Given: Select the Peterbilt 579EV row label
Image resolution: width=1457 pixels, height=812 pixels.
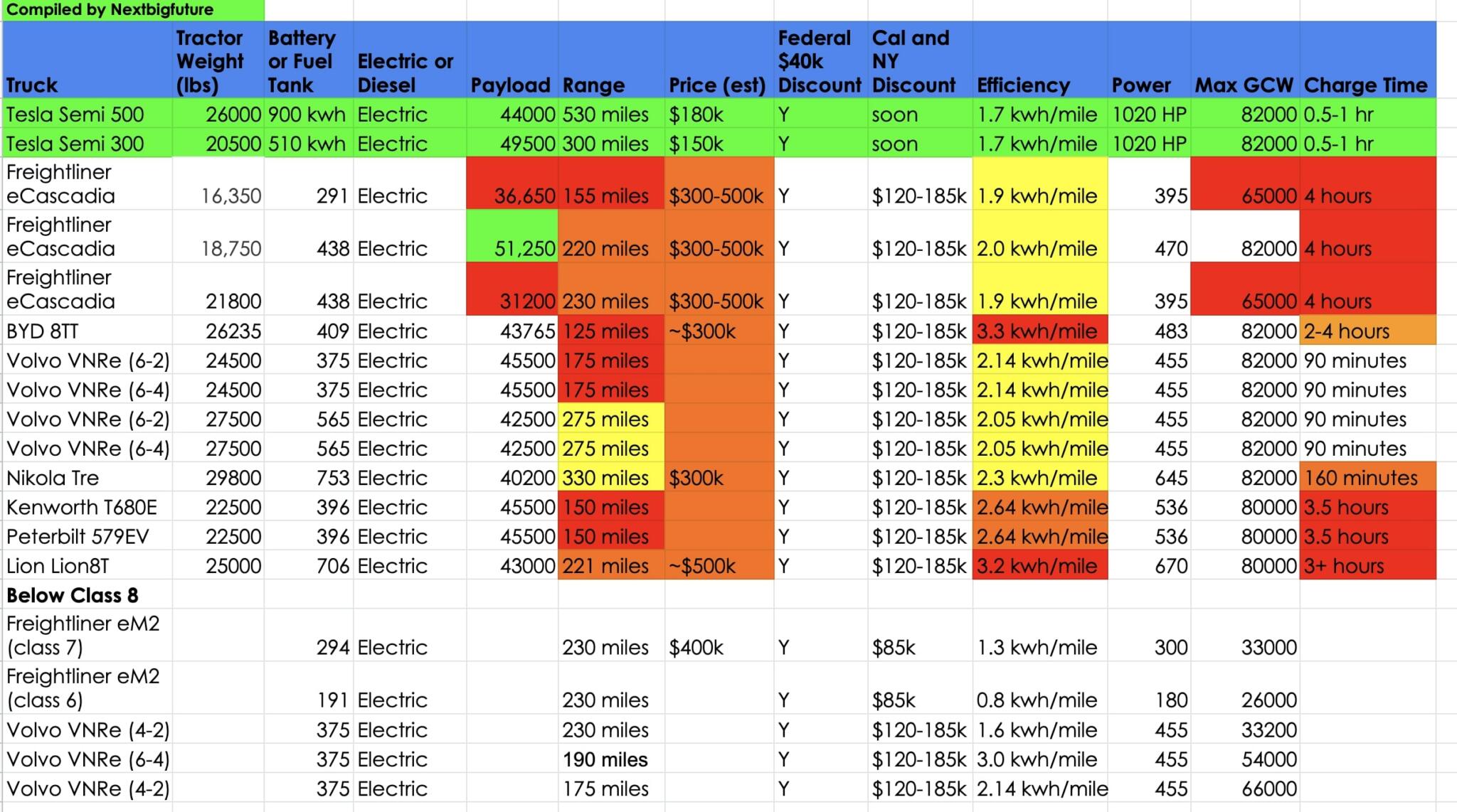Looking at the screenshot, I should click(x=87, y=536).
